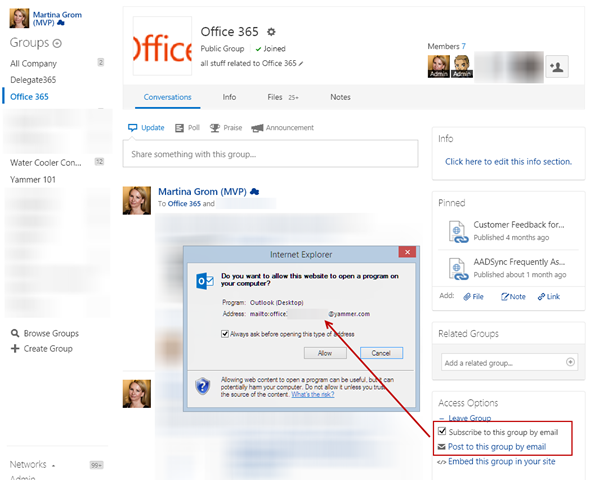Click the What's the risk help shield icon

point(202,386)
